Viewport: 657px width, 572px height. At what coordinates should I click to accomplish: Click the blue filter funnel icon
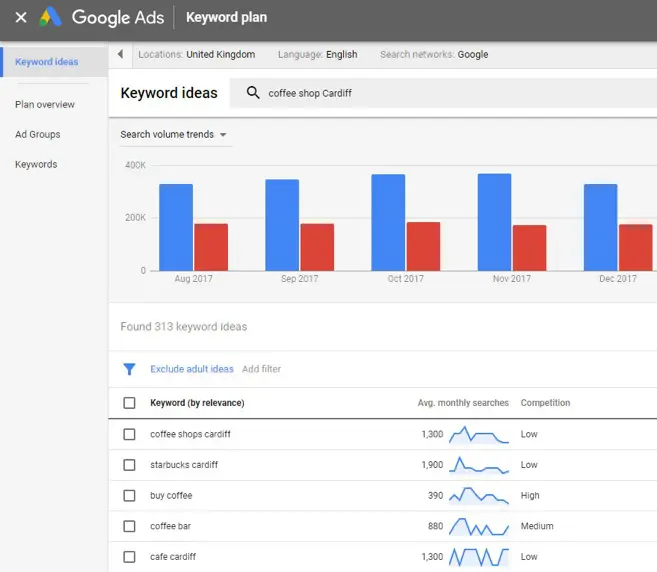pyautogui.click(x=129, y=369)
